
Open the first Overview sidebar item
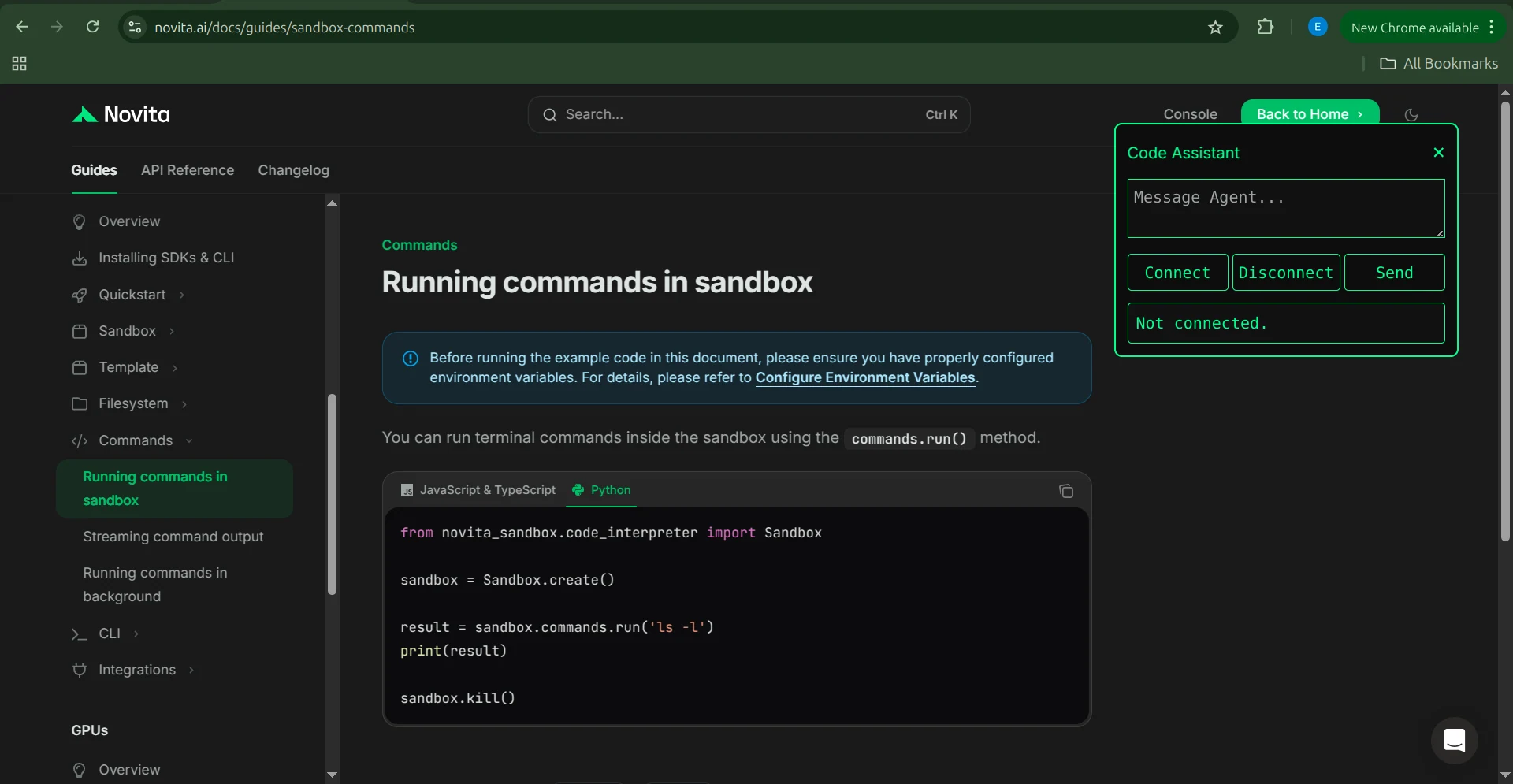pos(129,221)
